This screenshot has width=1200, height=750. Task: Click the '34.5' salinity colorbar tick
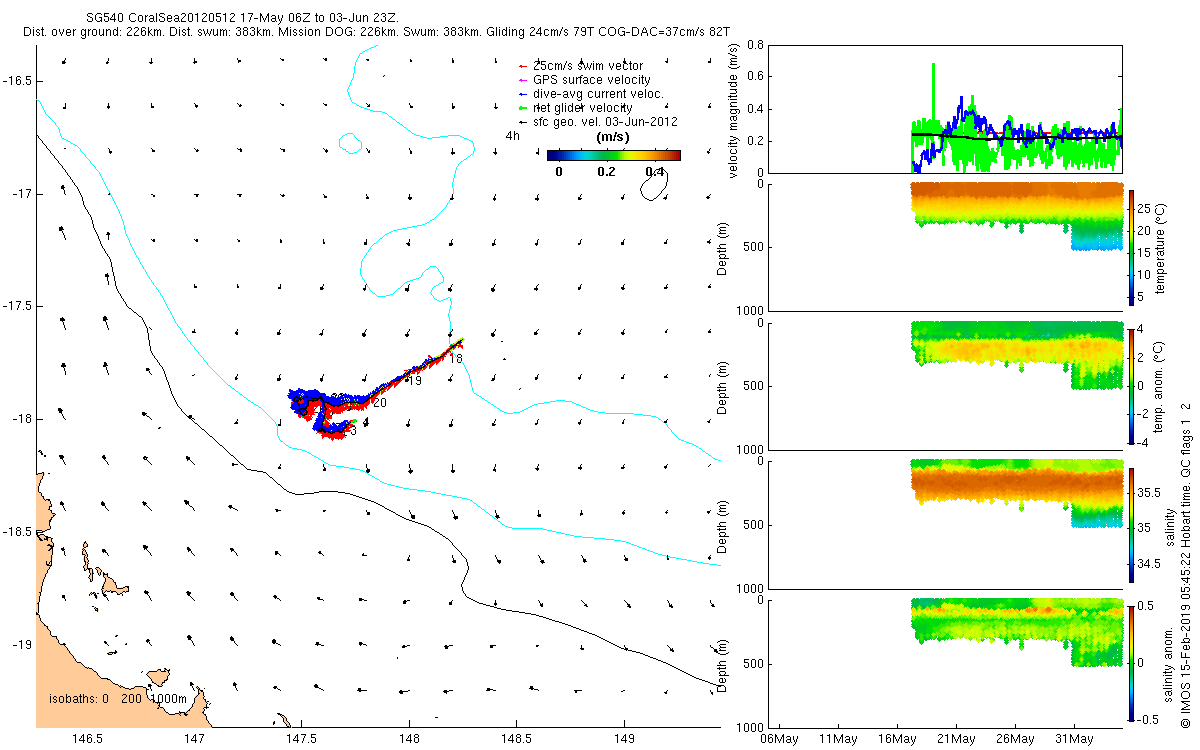[x=1150, y=565]
